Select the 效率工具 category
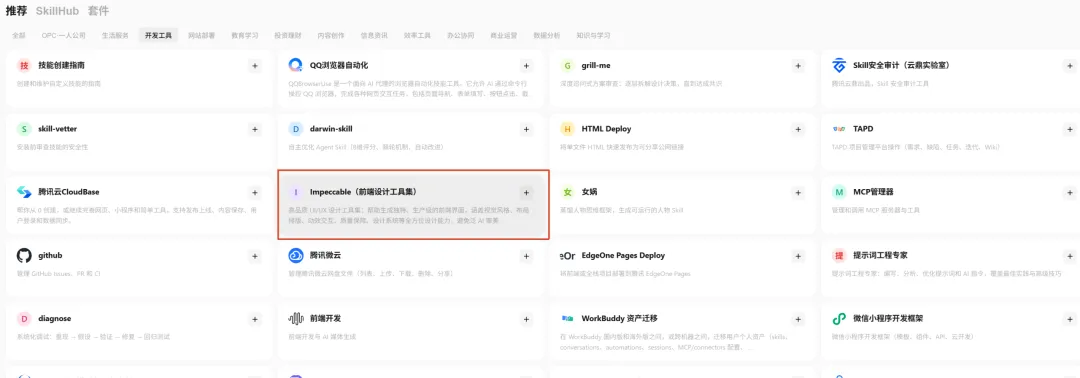Screen dimensions: 1080x378 pos(417,36)
